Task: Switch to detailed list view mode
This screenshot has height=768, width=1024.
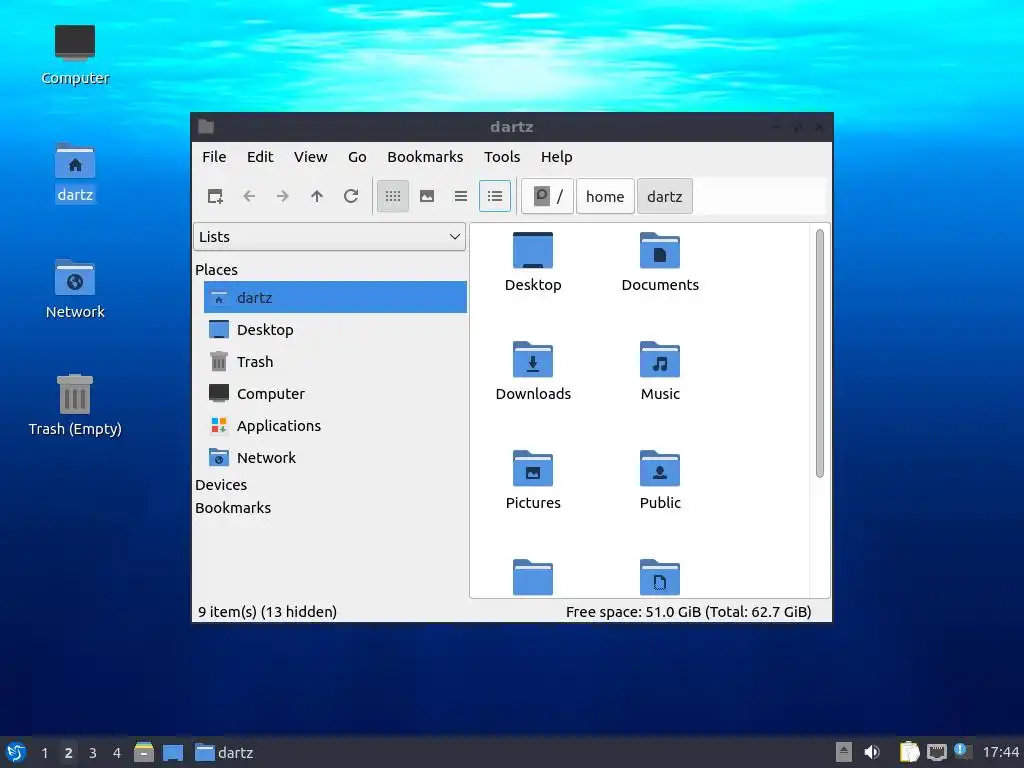Action: pyautogui.click(x=495, y=196)
